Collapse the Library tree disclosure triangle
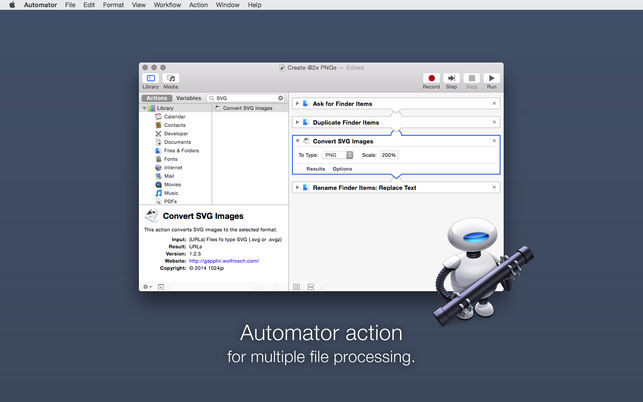643x402 pixels. tap(145, 108)
